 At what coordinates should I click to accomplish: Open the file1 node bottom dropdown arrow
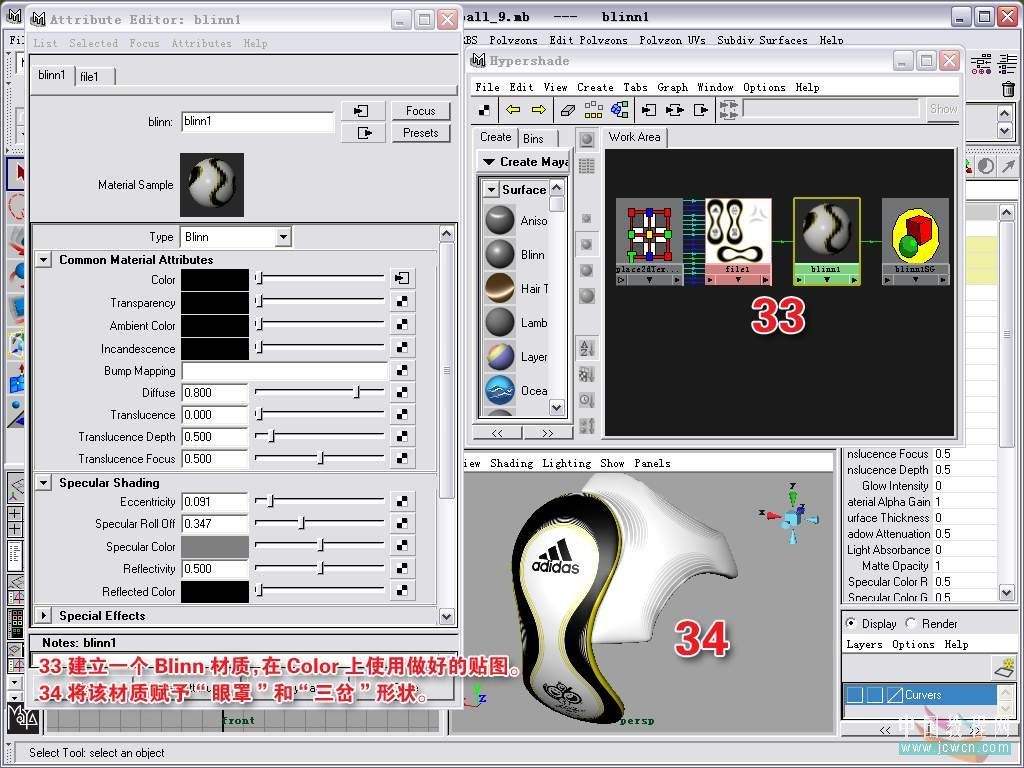coord(738,280)
